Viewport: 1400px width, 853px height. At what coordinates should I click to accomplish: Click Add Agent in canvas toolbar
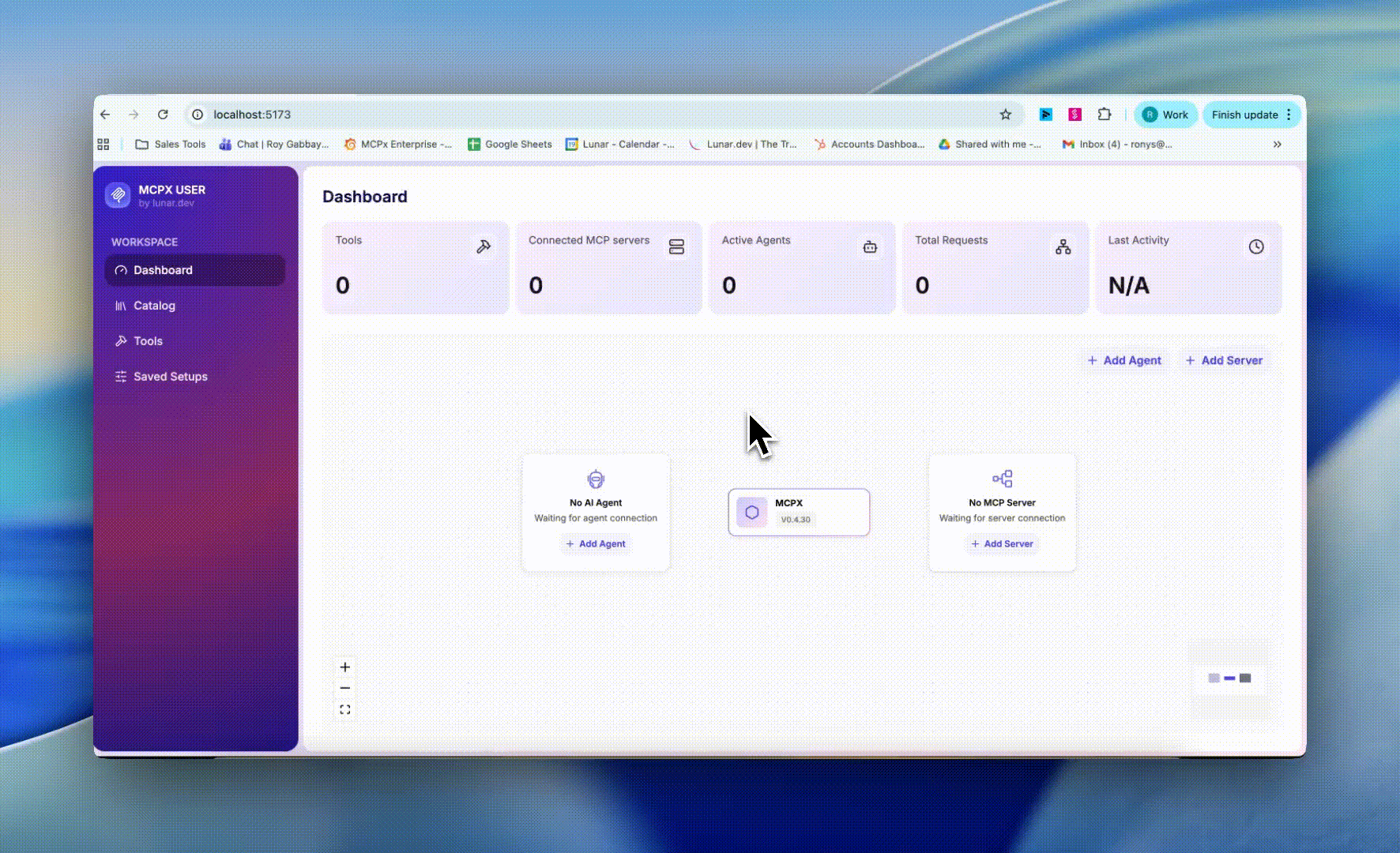pos(1124,360)
